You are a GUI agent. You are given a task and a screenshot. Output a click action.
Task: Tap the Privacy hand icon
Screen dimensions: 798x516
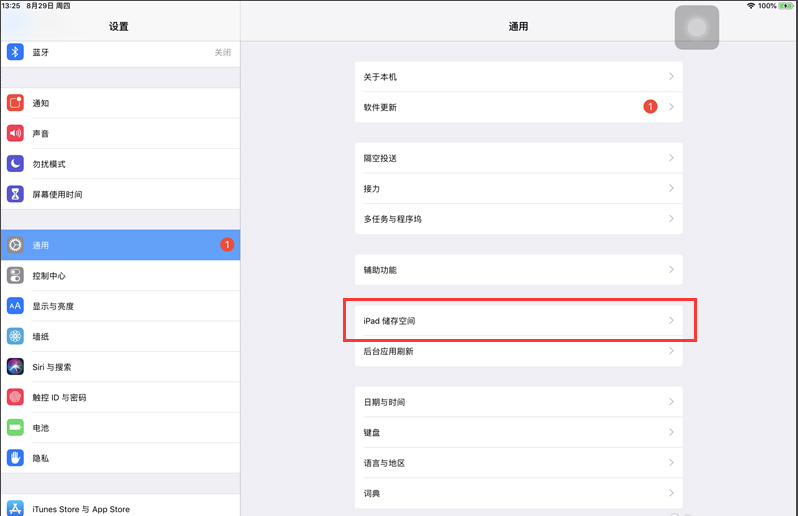click(x=15, y=458)
